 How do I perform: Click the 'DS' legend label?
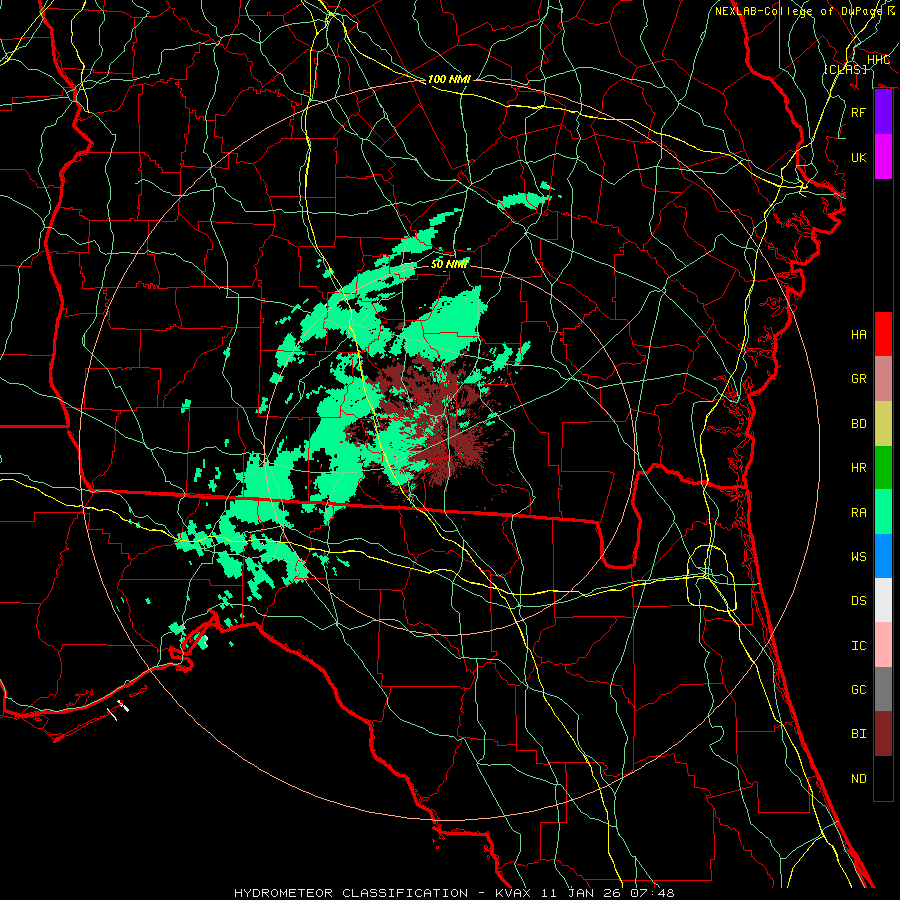coord(859,601)
